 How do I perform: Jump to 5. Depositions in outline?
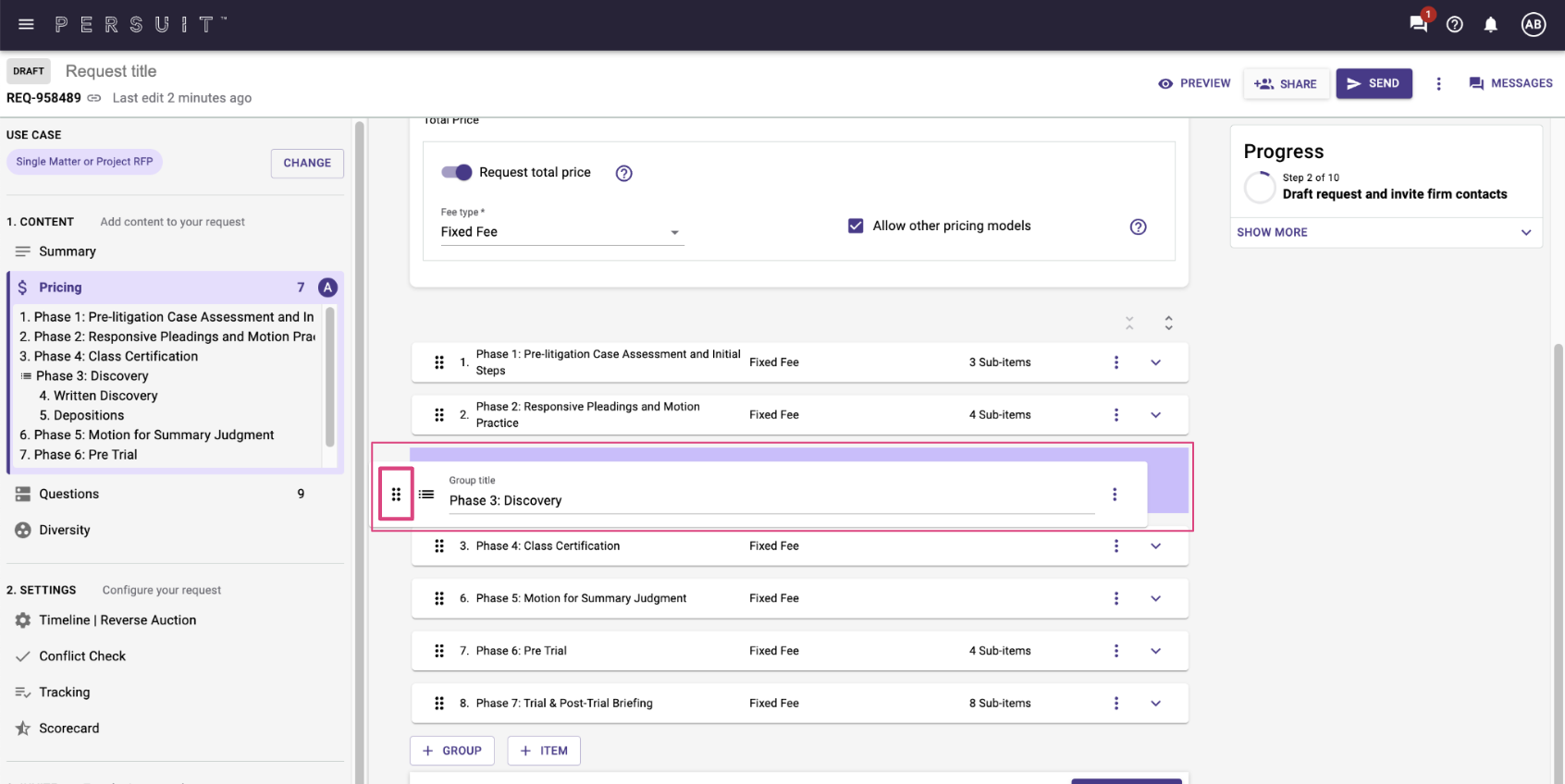tap(81, 416)
